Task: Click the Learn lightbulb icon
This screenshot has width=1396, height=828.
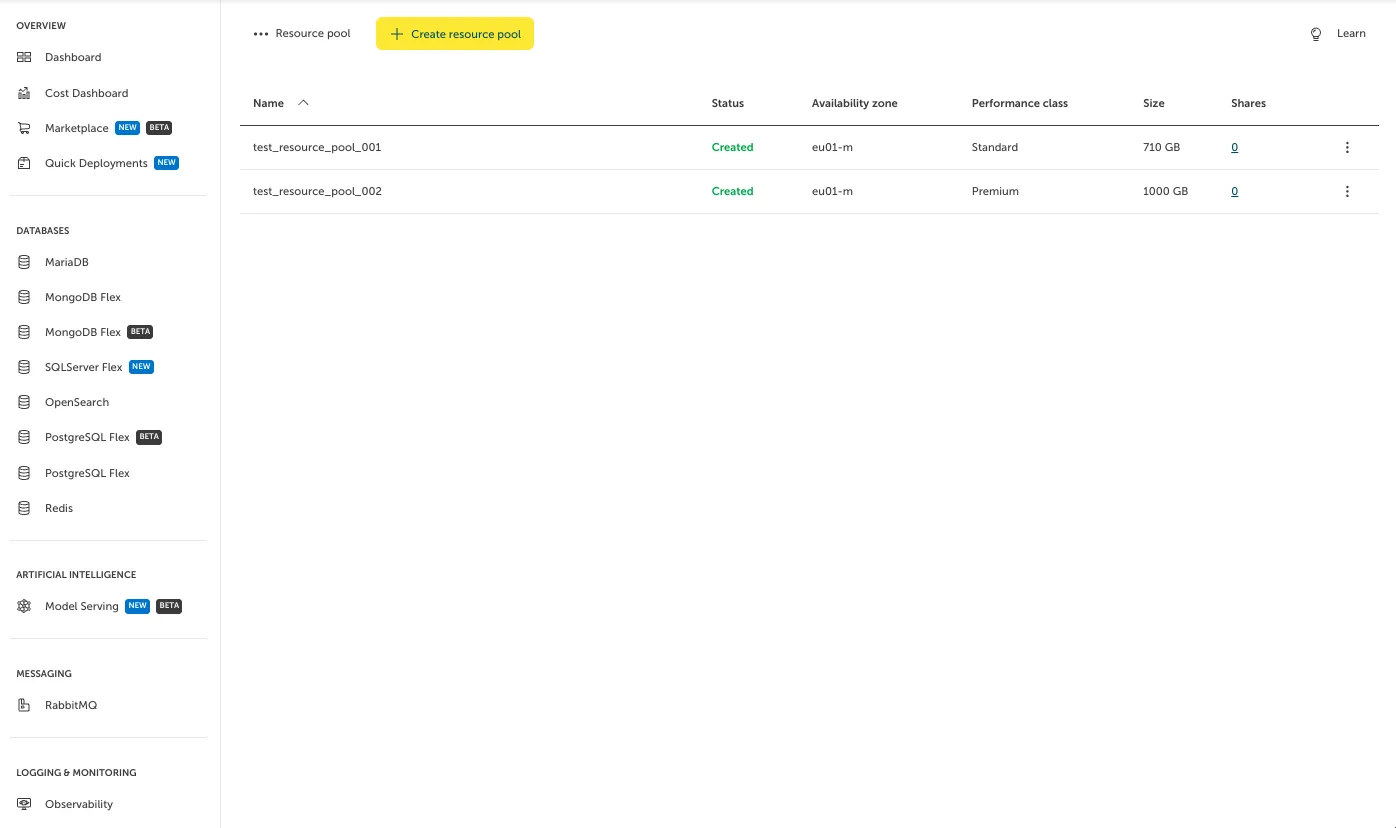Action: click(x=1316, y=34)
